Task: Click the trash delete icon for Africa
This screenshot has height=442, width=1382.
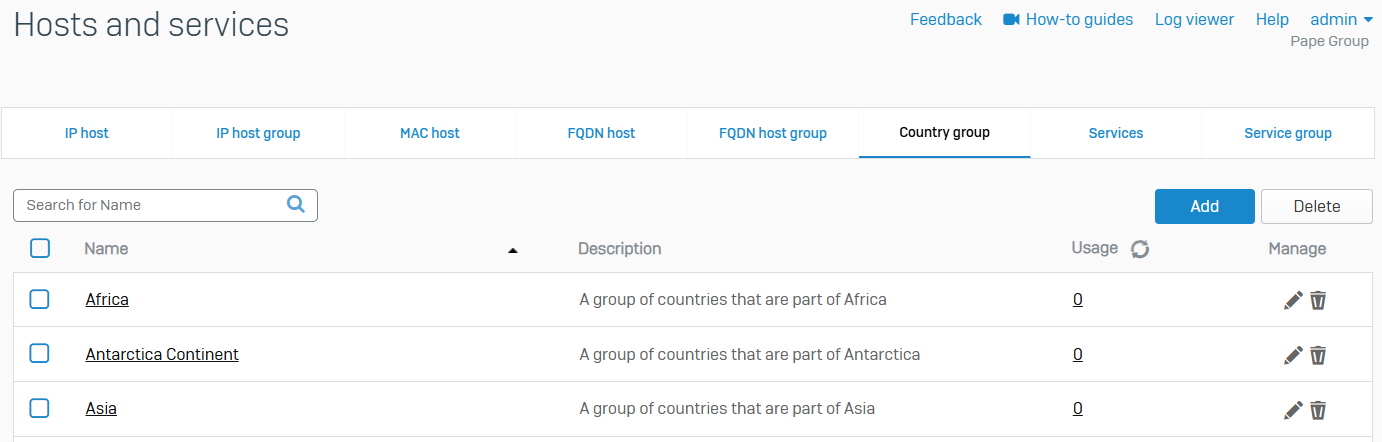Action: coord(1318,300)
